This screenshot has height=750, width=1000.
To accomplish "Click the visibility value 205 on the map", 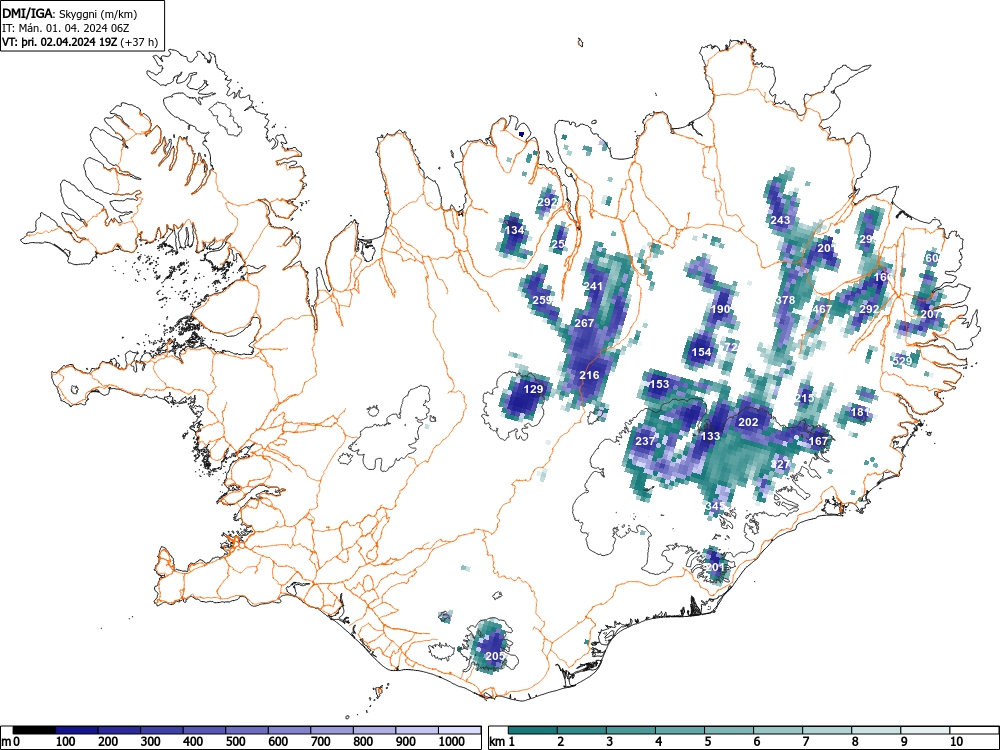I will [495, 656].
